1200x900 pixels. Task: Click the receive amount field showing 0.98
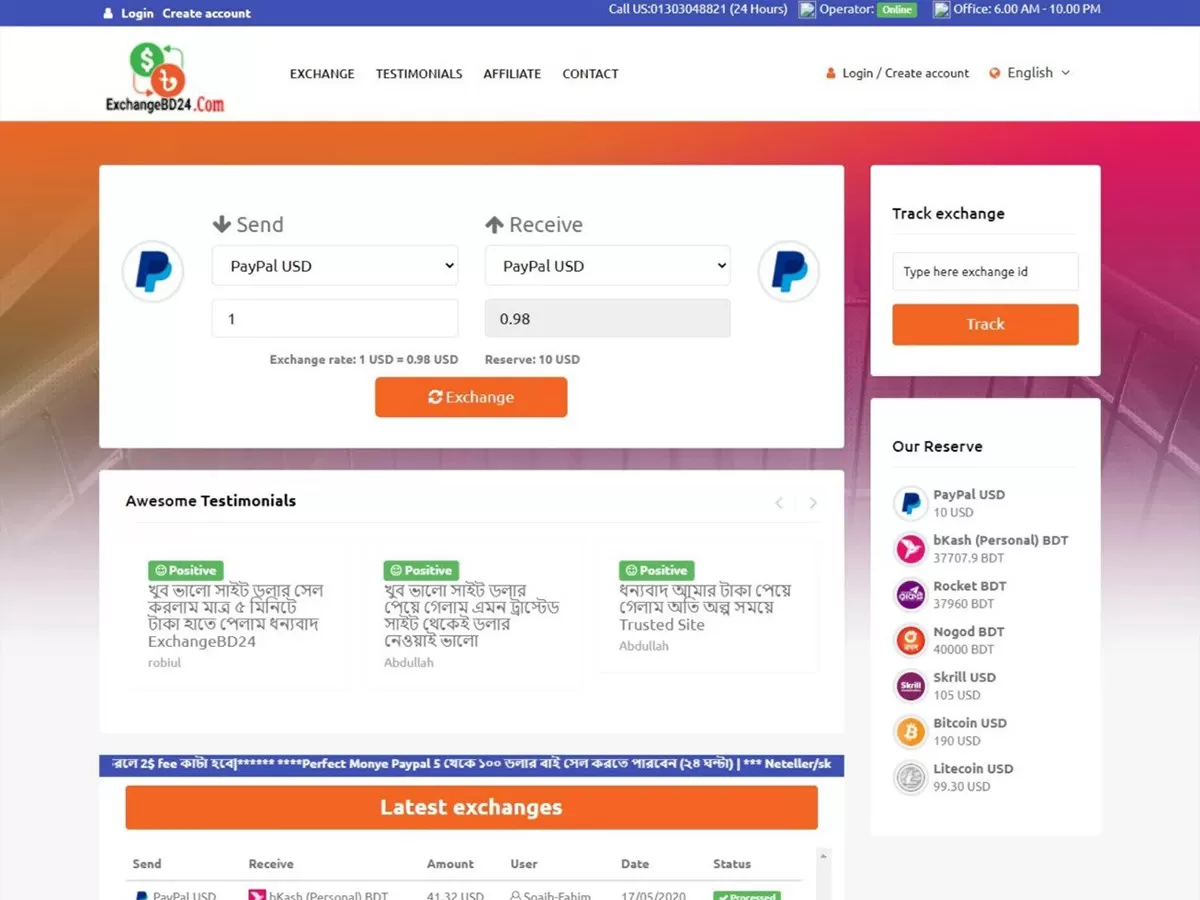pyautogui.click(x=608, y=318)
